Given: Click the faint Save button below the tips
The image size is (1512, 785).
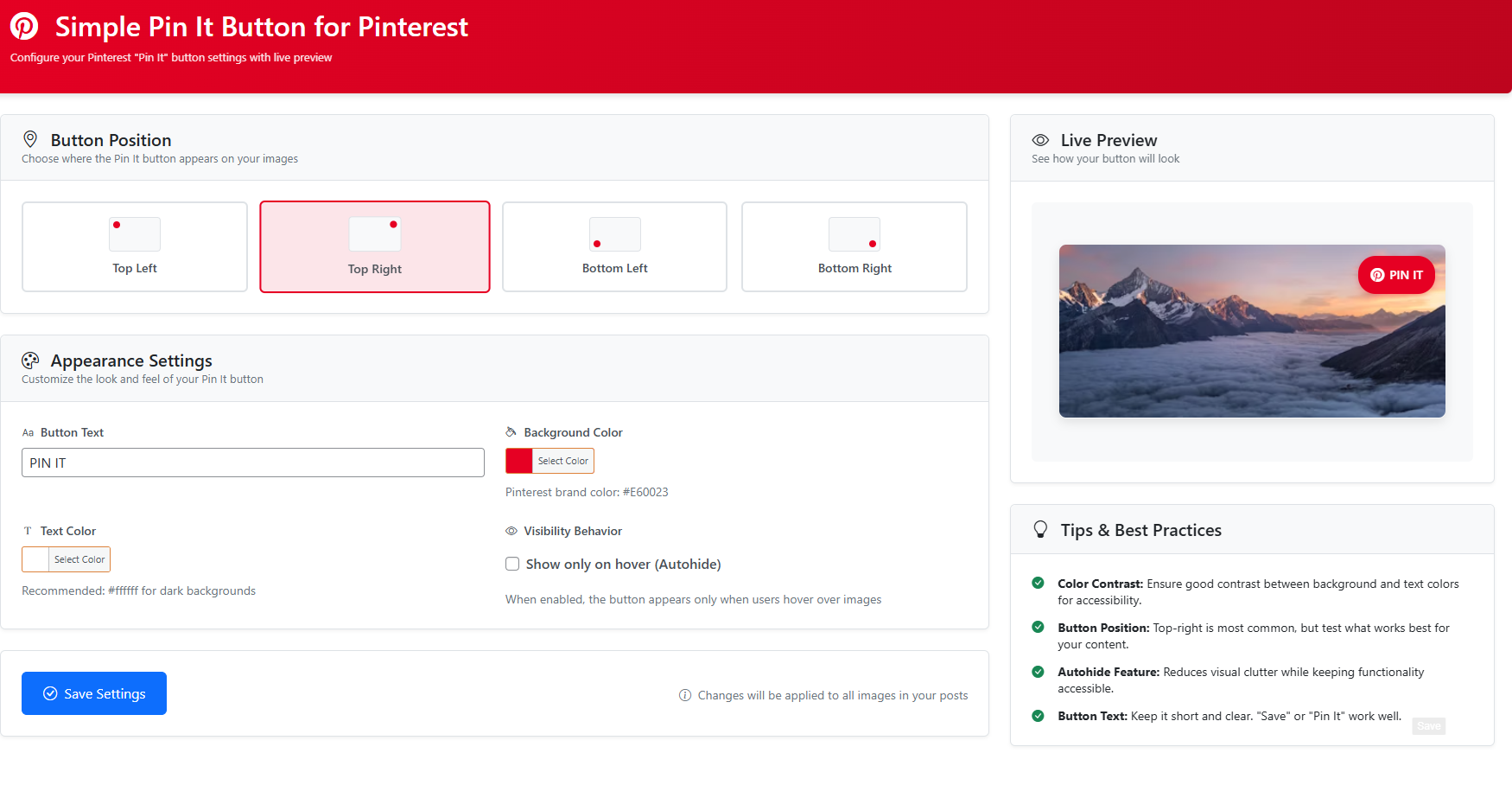Looking at the screenshot, I should click(1429, 726).
